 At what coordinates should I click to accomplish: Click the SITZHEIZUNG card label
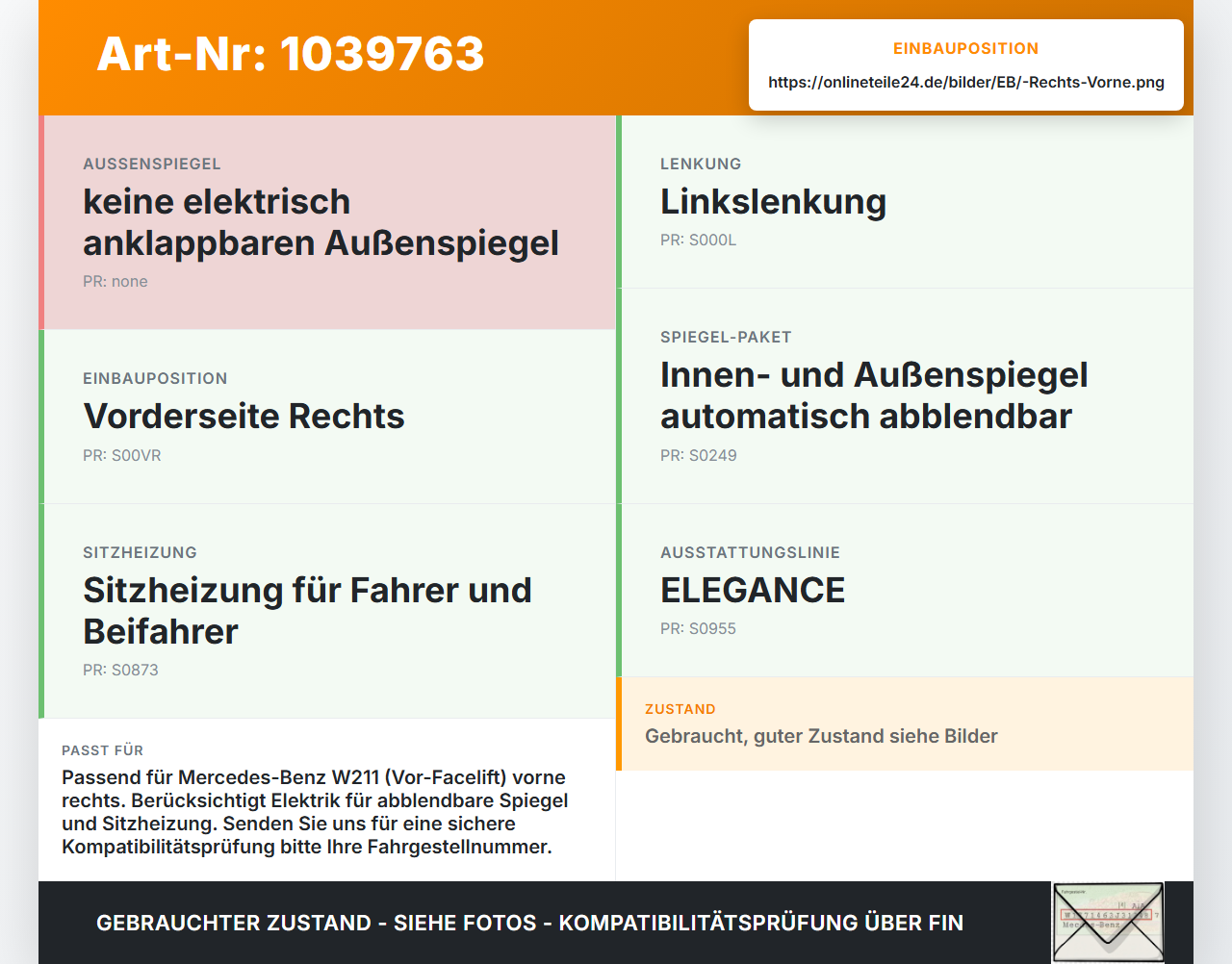click(140, 552)
